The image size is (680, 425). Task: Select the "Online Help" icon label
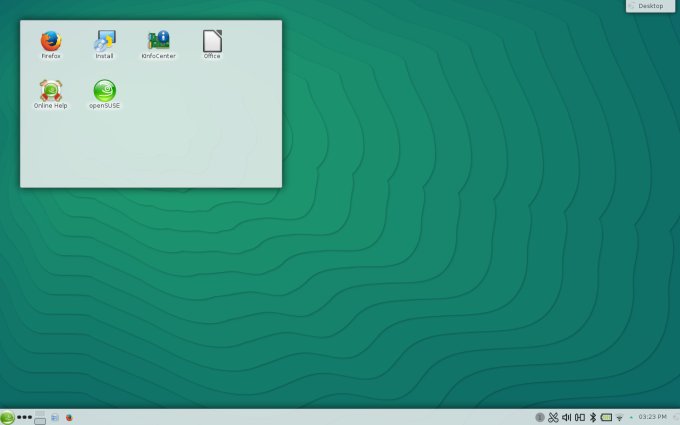click(51, 105)
